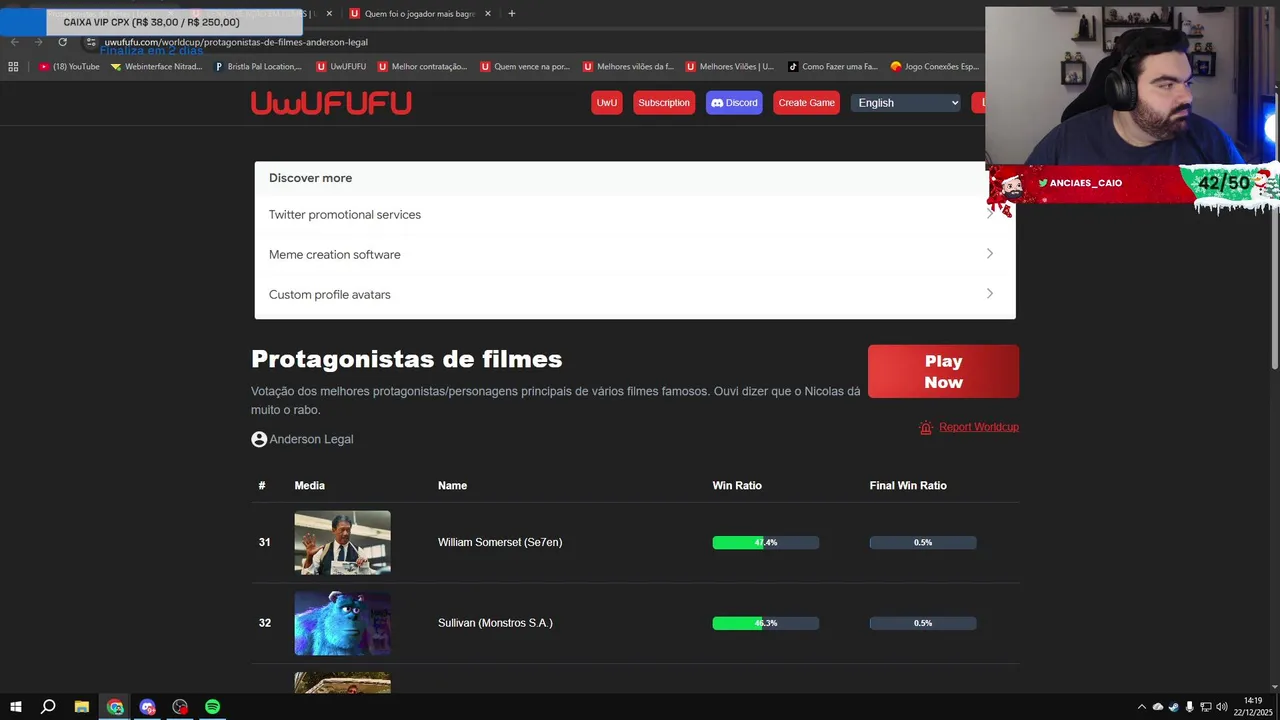The image size is (1280, 720).
Task: Open the Windows Start menu
Action: point(15,707)
